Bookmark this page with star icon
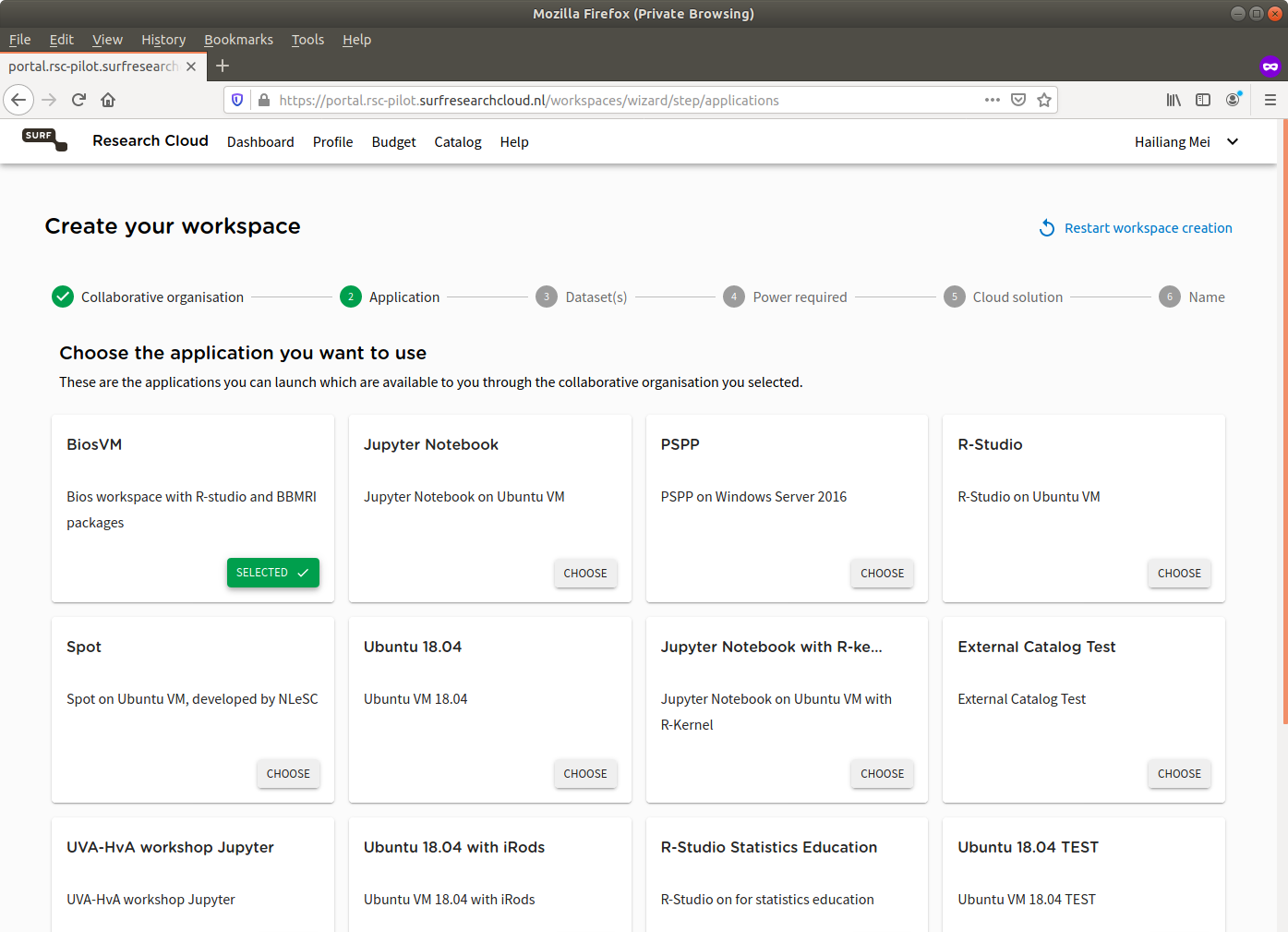The image size is (1288, 932). click(x=1044, y=100)
